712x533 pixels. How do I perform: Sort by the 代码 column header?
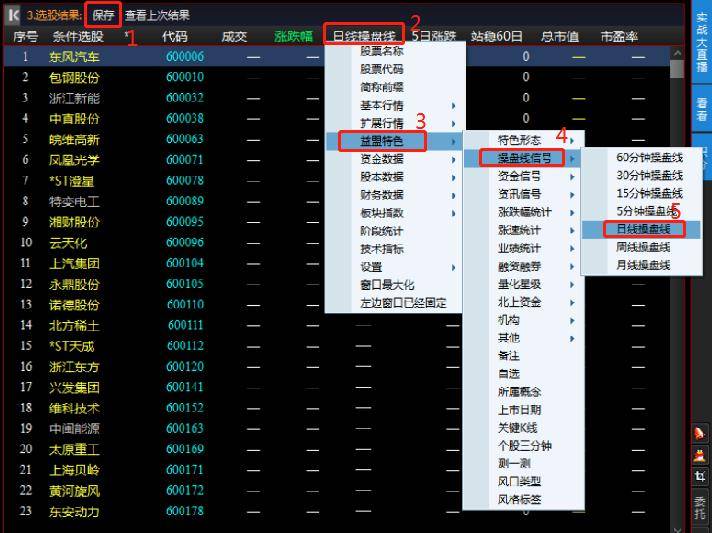pos(175,36)
